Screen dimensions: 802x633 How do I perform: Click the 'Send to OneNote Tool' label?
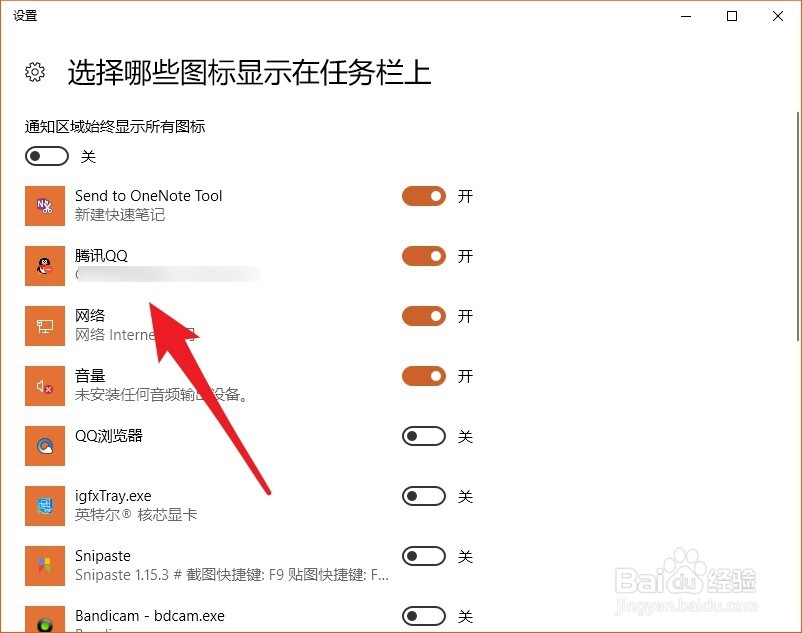[x=148, y=196]
